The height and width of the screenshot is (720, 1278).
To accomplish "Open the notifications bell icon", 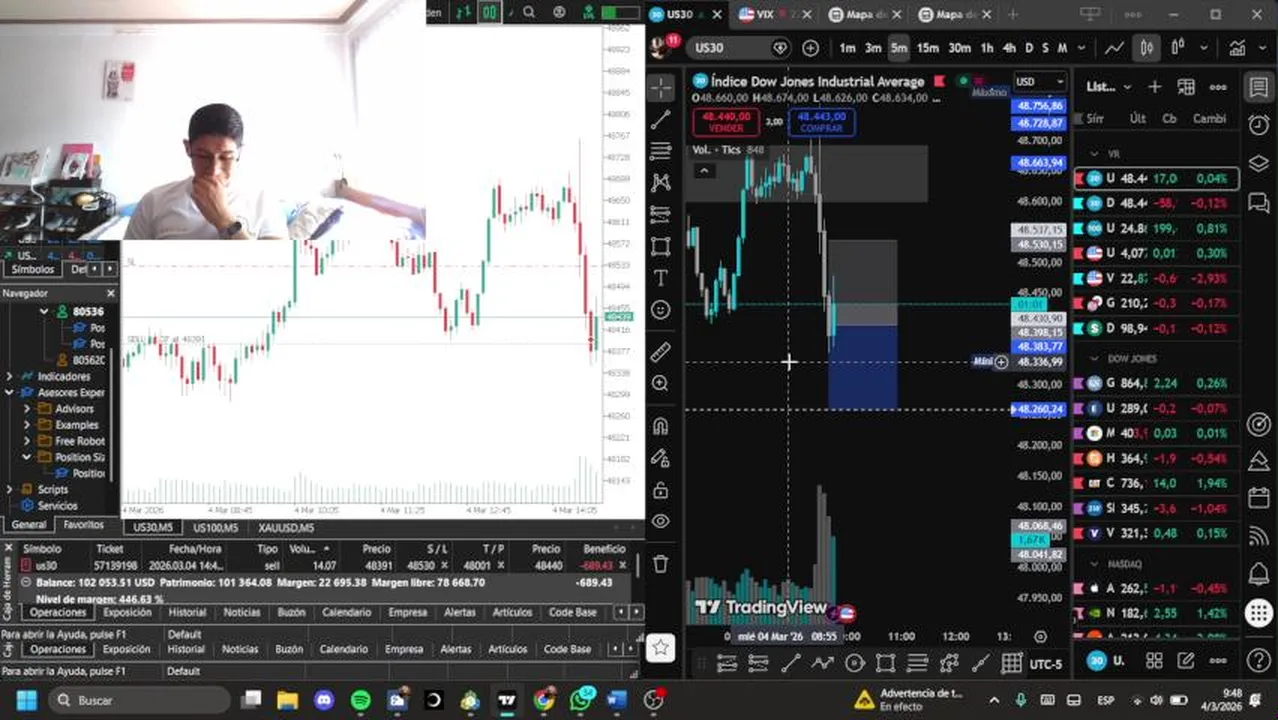I will (x=1259, y=575).
